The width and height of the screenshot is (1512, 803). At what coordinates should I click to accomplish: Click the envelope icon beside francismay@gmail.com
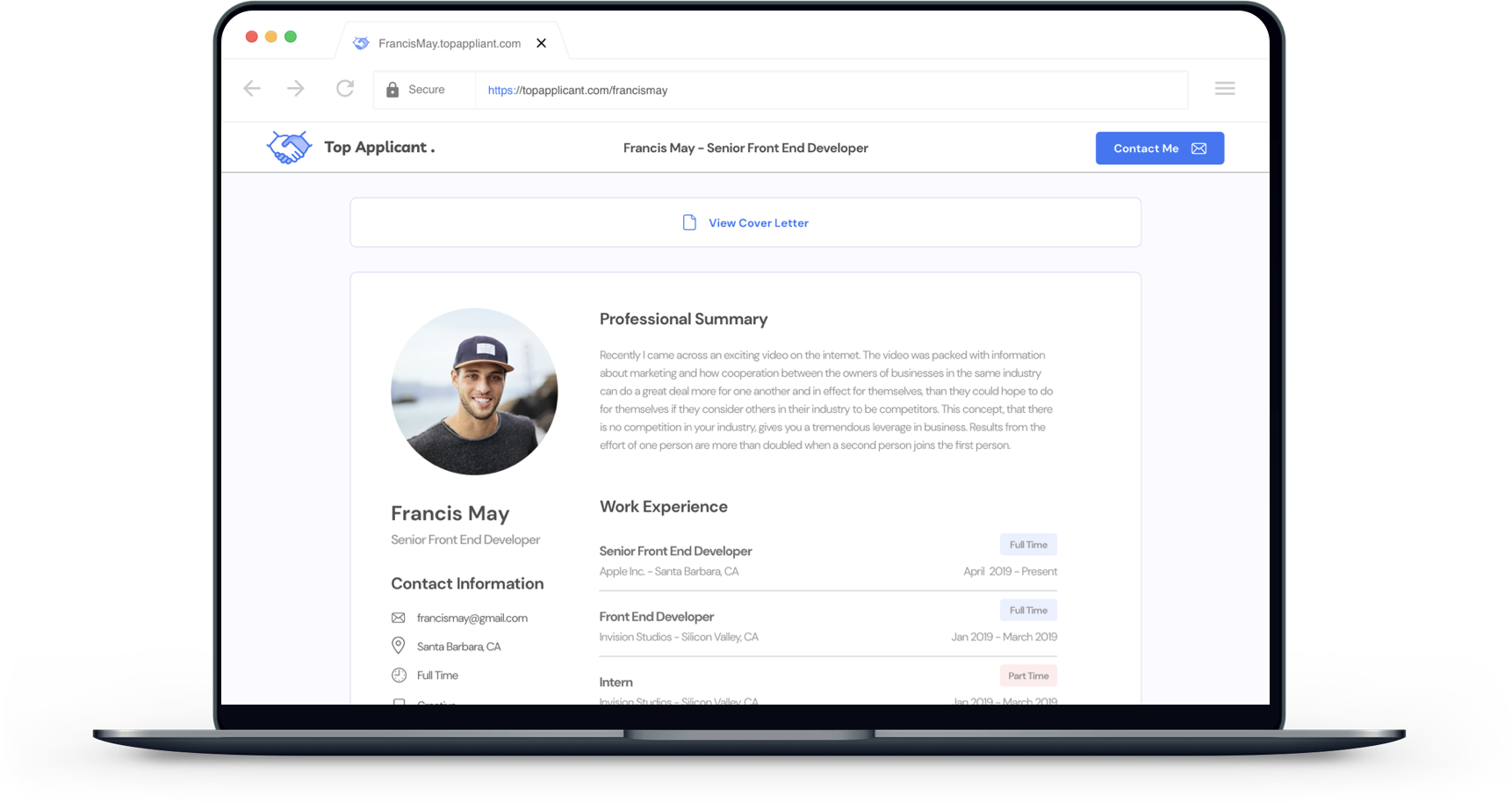click(x=399, y=618)
